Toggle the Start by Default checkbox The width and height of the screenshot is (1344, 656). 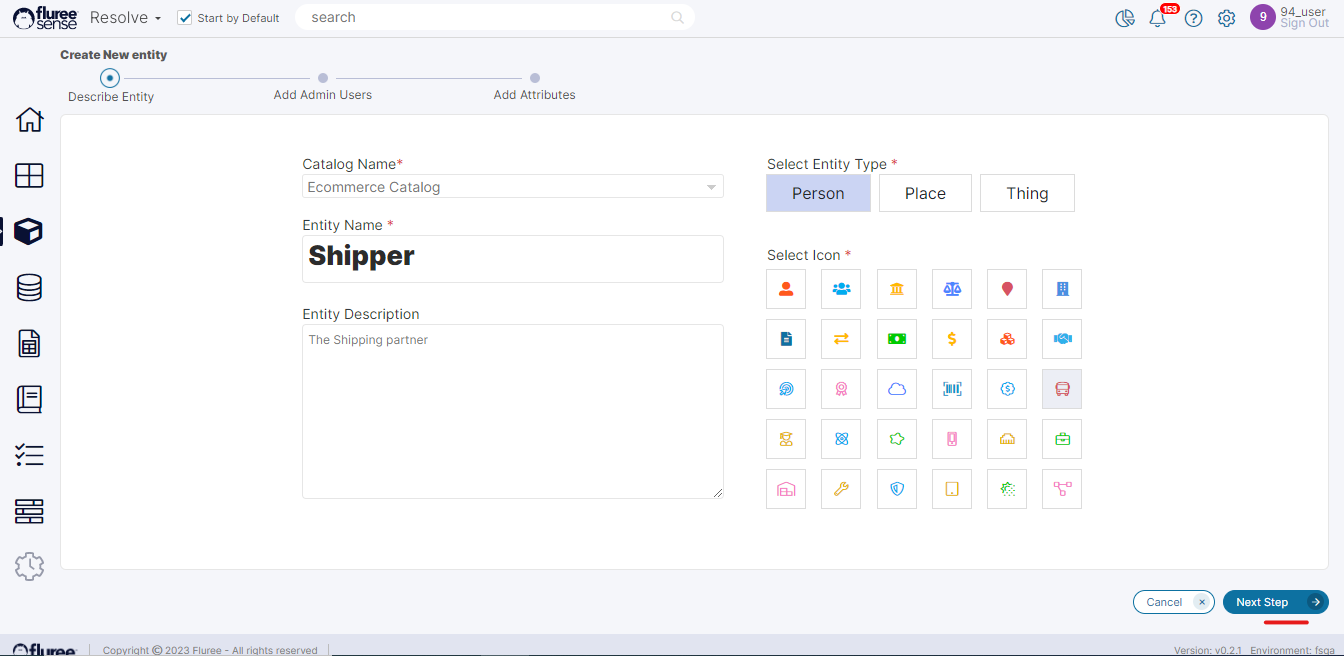pos(184,18)
